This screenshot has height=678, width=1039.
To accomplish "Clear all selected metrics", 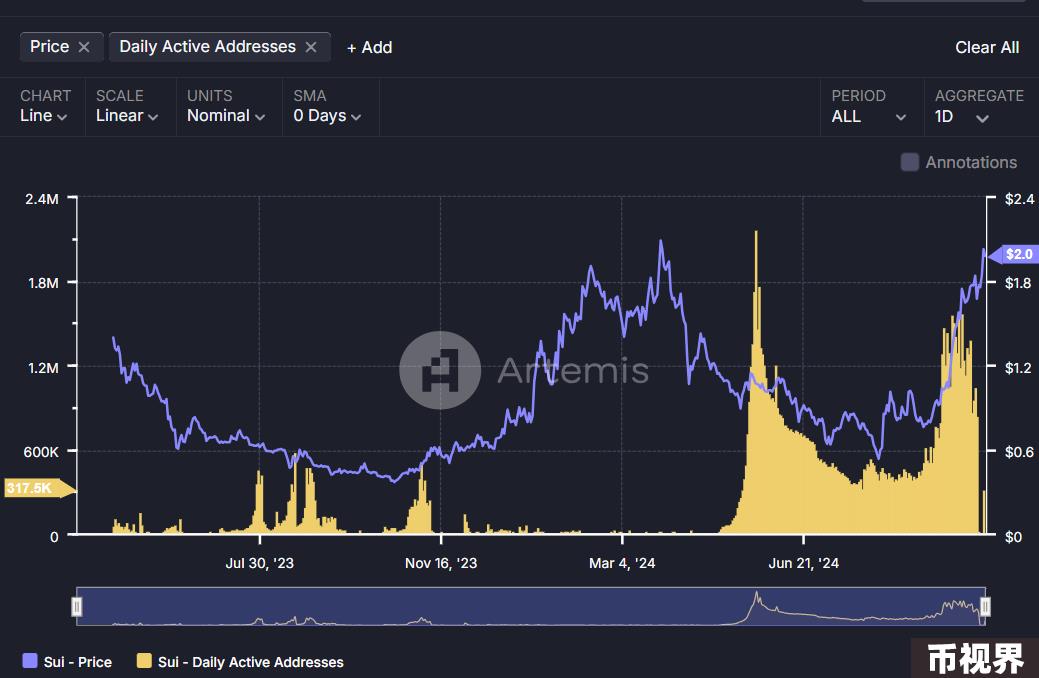I will [x=987, y=48].
